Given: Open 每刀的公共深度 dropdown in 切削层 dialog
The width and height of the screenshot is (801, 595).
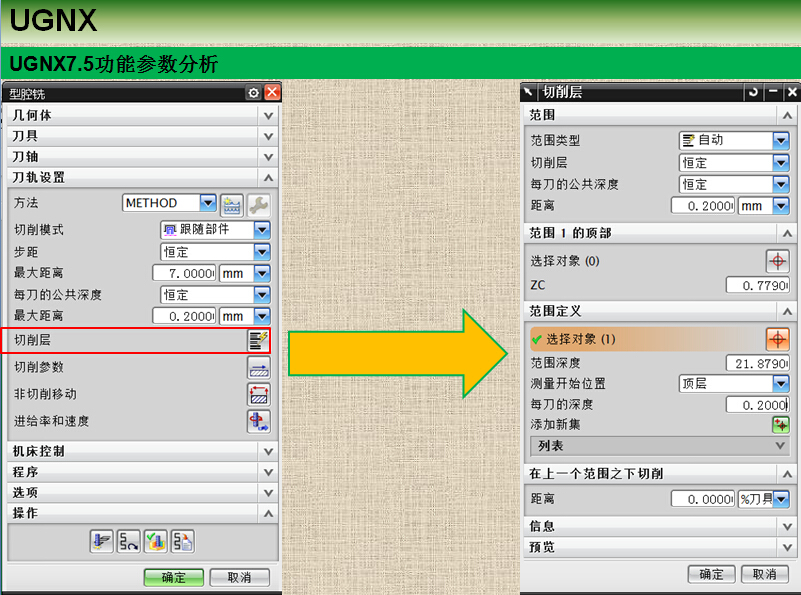Looking at the screenshot, I should tap(781, 184).
